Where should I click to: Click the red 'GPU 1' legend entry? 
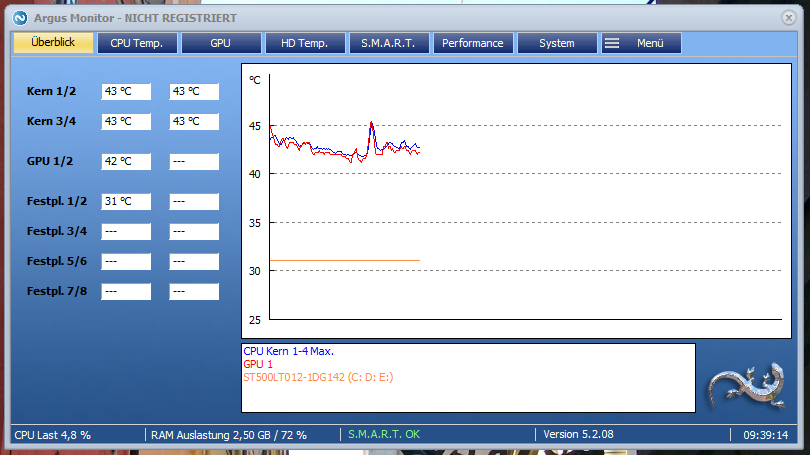pos(258,364)
